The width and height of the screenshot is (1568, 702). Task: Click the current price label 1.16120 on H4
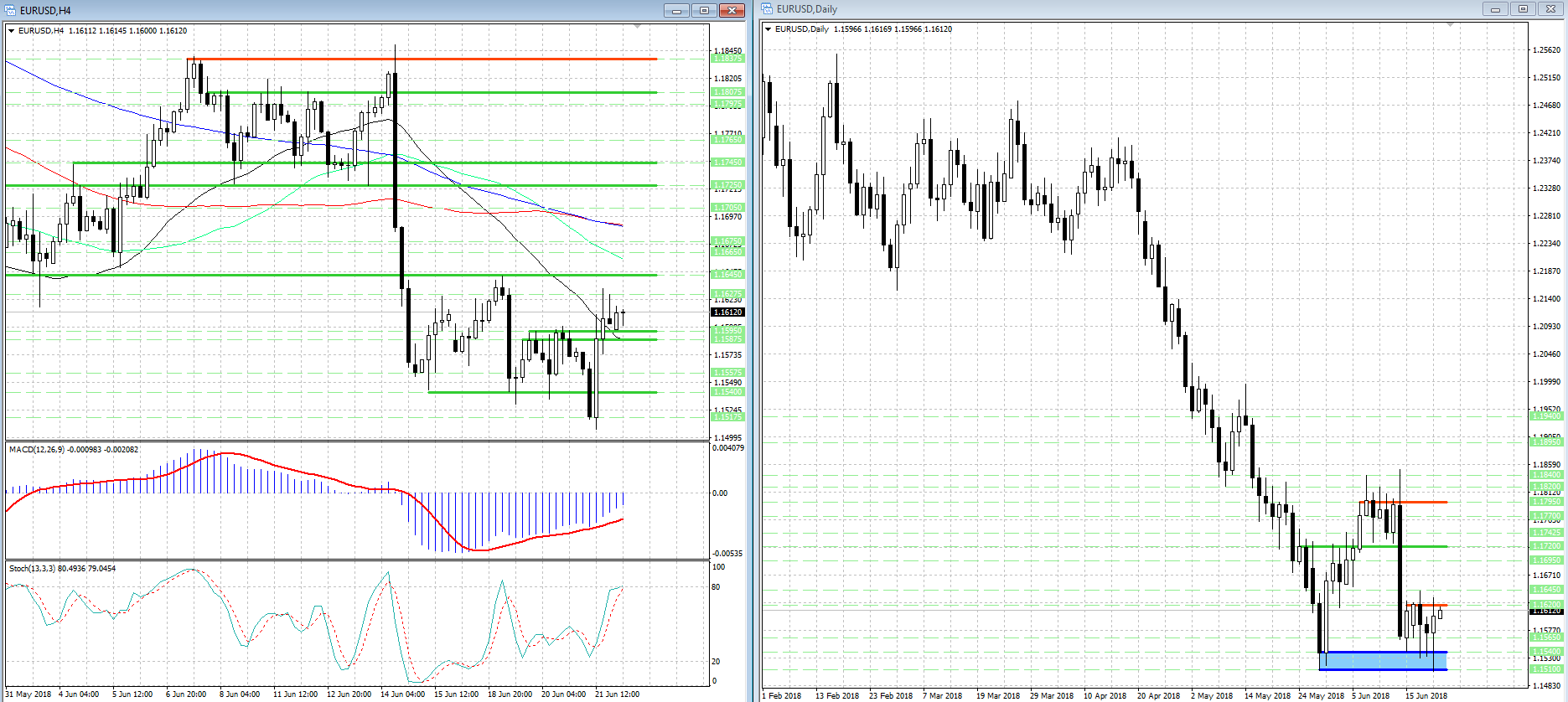727,312
